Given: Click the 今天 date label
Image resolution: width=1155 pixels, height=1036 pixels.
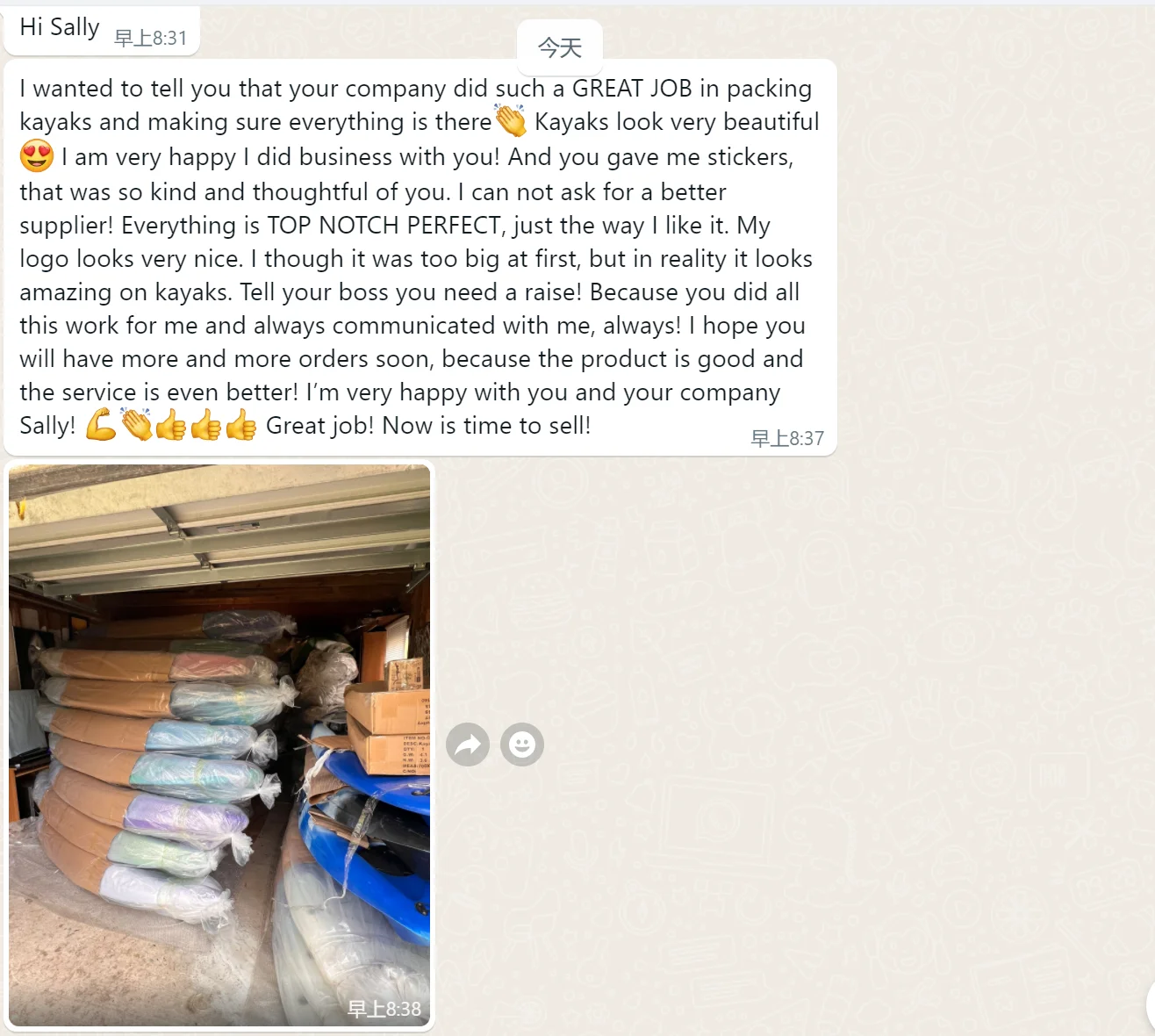Looking at the screenshot, I should coord(560,47).
